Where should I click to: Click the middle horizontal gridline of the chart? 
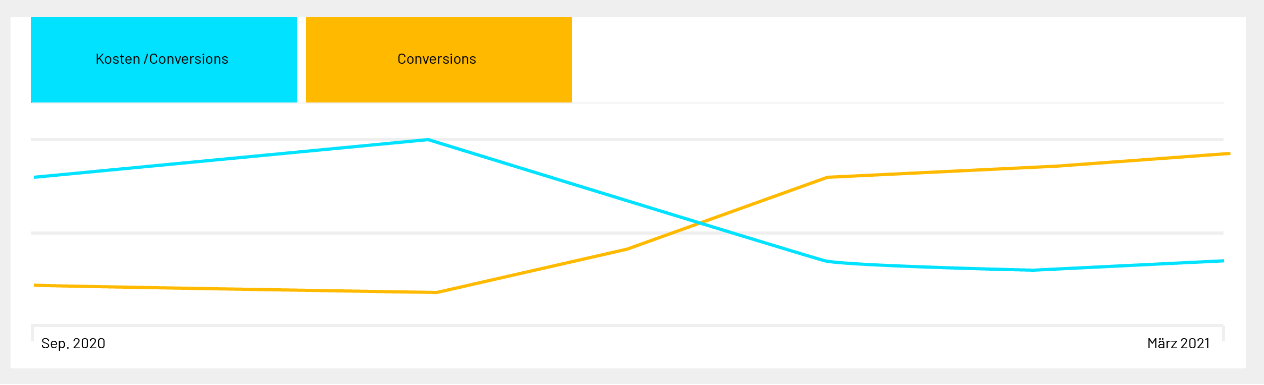coord(627,233)
